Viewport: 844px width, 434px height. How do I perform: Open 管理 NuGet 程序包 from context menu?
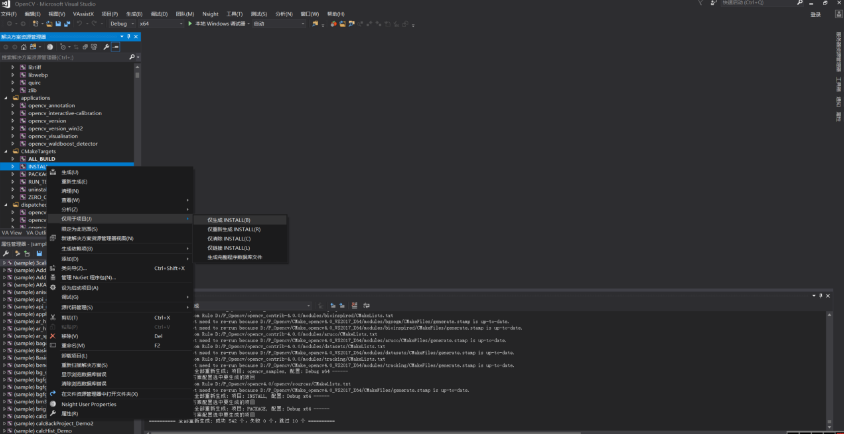tap(119, 278)
